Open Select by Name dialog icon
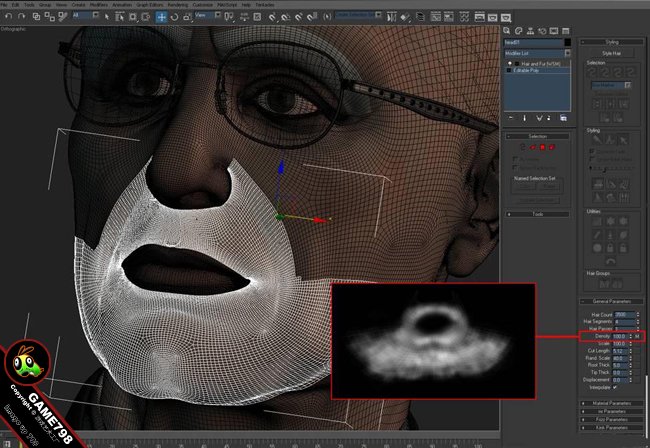The width and height of the screenshot is (650, 448). [x=119, y=17]
